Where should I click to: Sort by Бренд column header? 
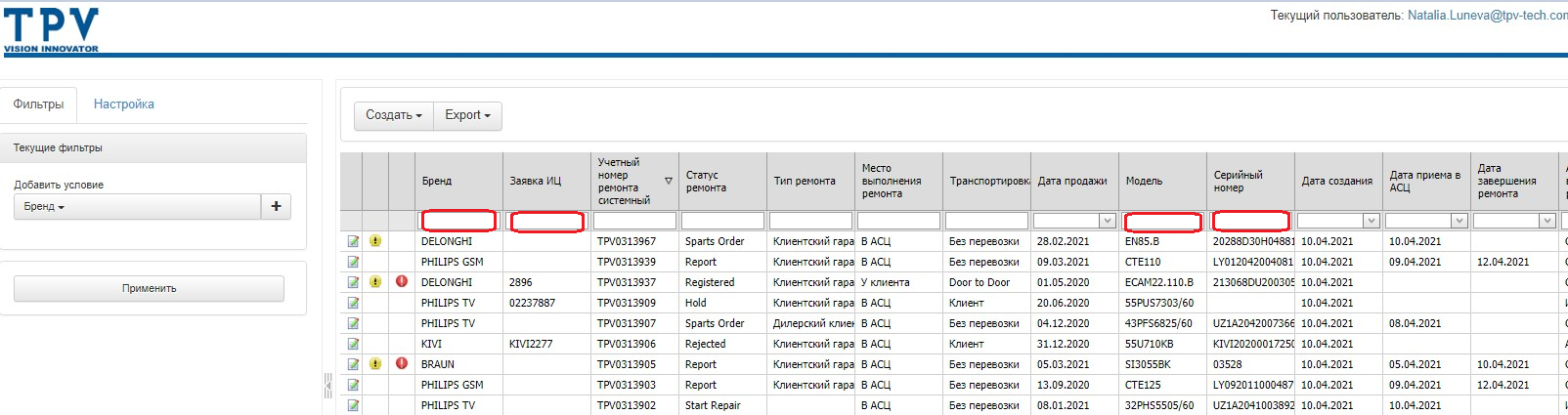pyautogui.click(x=458, y=181)
